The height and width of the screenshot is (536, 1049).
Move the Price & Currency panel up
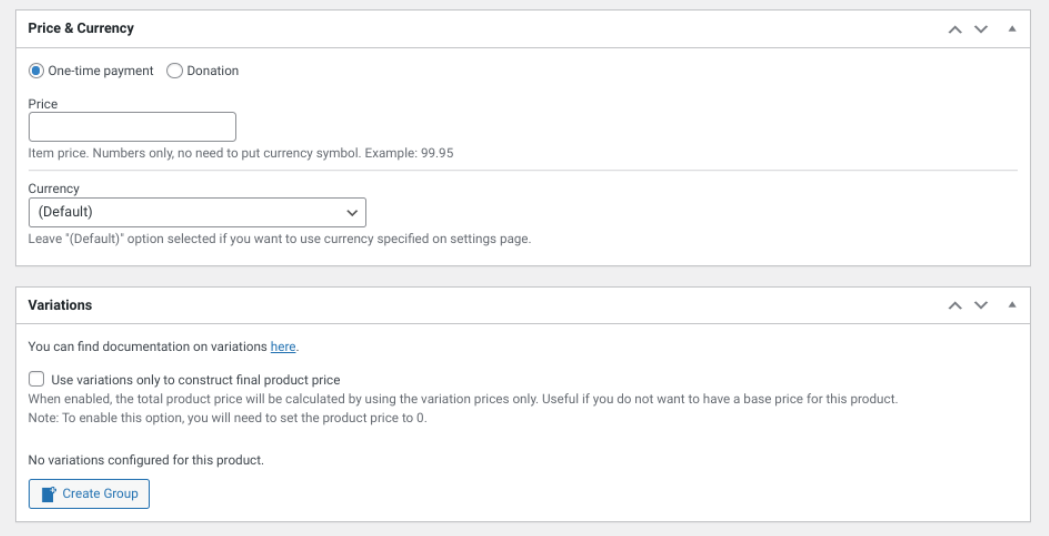(x=955, y=29)
